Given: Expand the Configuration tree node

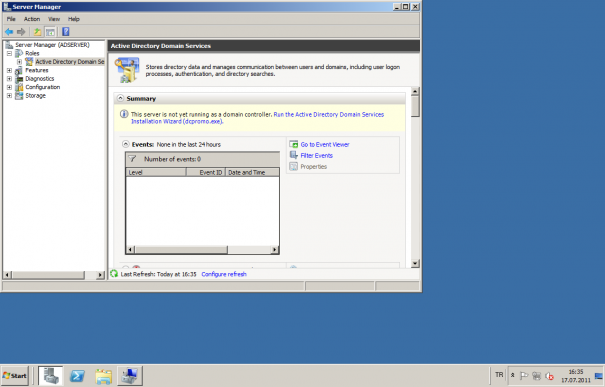Looking at the screenshot, I should (x=9, y=87).
